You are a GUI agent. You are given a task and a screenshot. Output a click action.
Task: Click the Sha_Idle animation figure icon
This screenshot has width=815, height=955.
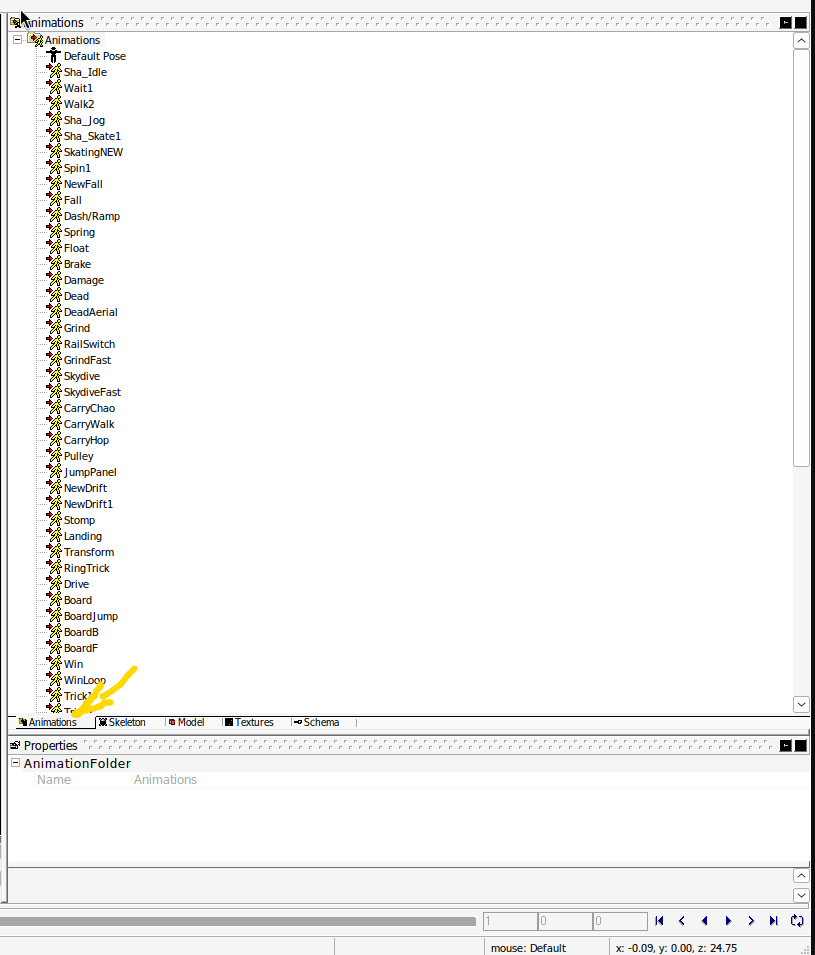pos(53,71)
